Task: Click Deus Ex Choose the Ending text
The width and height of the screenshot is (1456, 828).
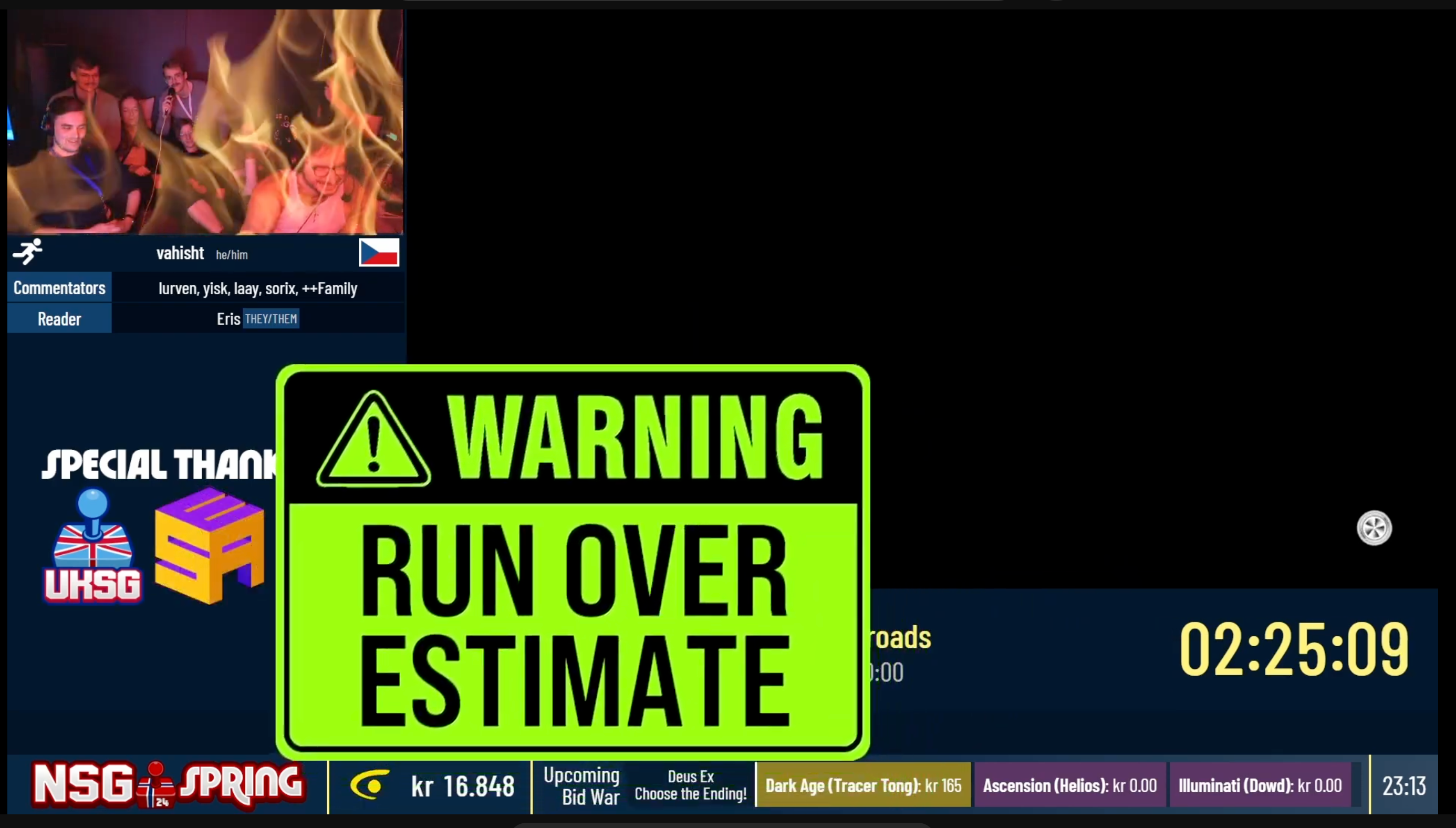Action: coord(691,785)
